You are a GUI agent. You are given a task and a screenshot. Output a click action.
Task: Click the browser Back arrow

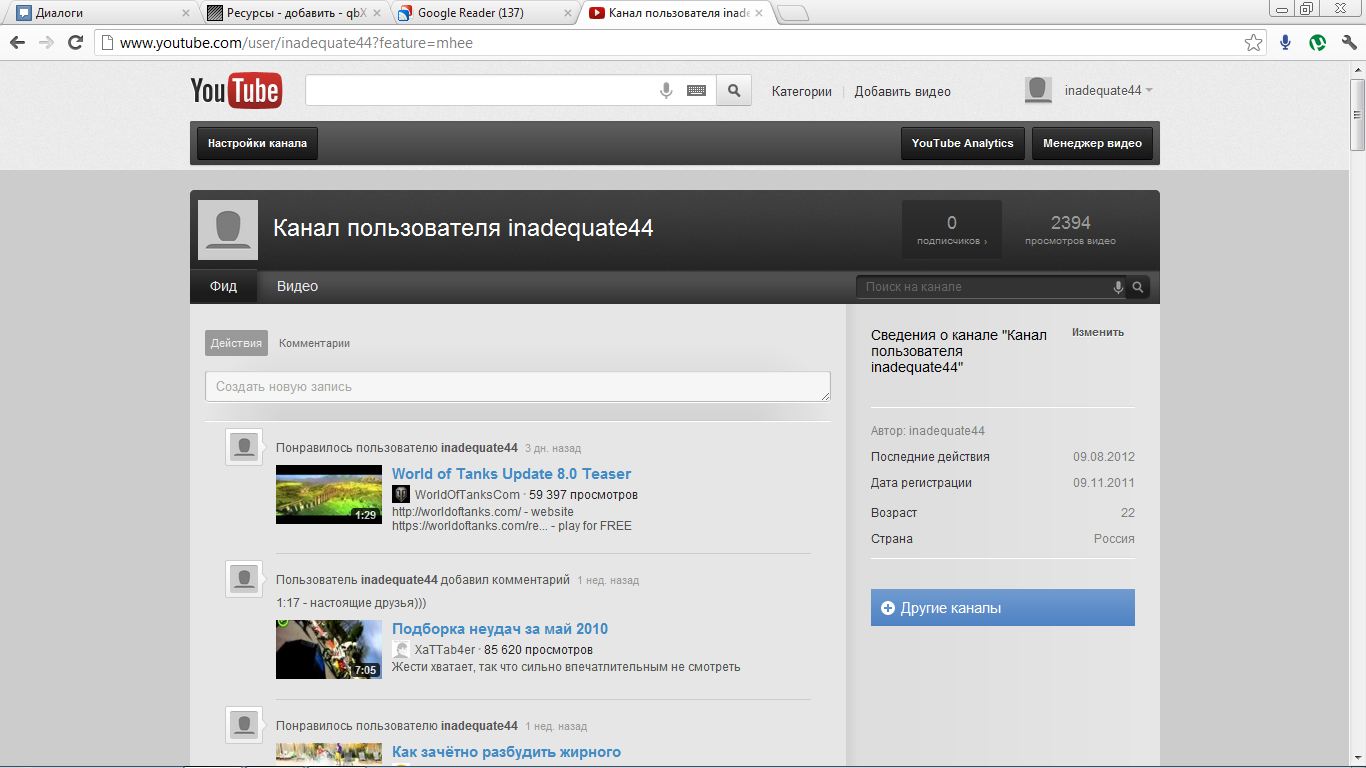[x=17, y=42]
